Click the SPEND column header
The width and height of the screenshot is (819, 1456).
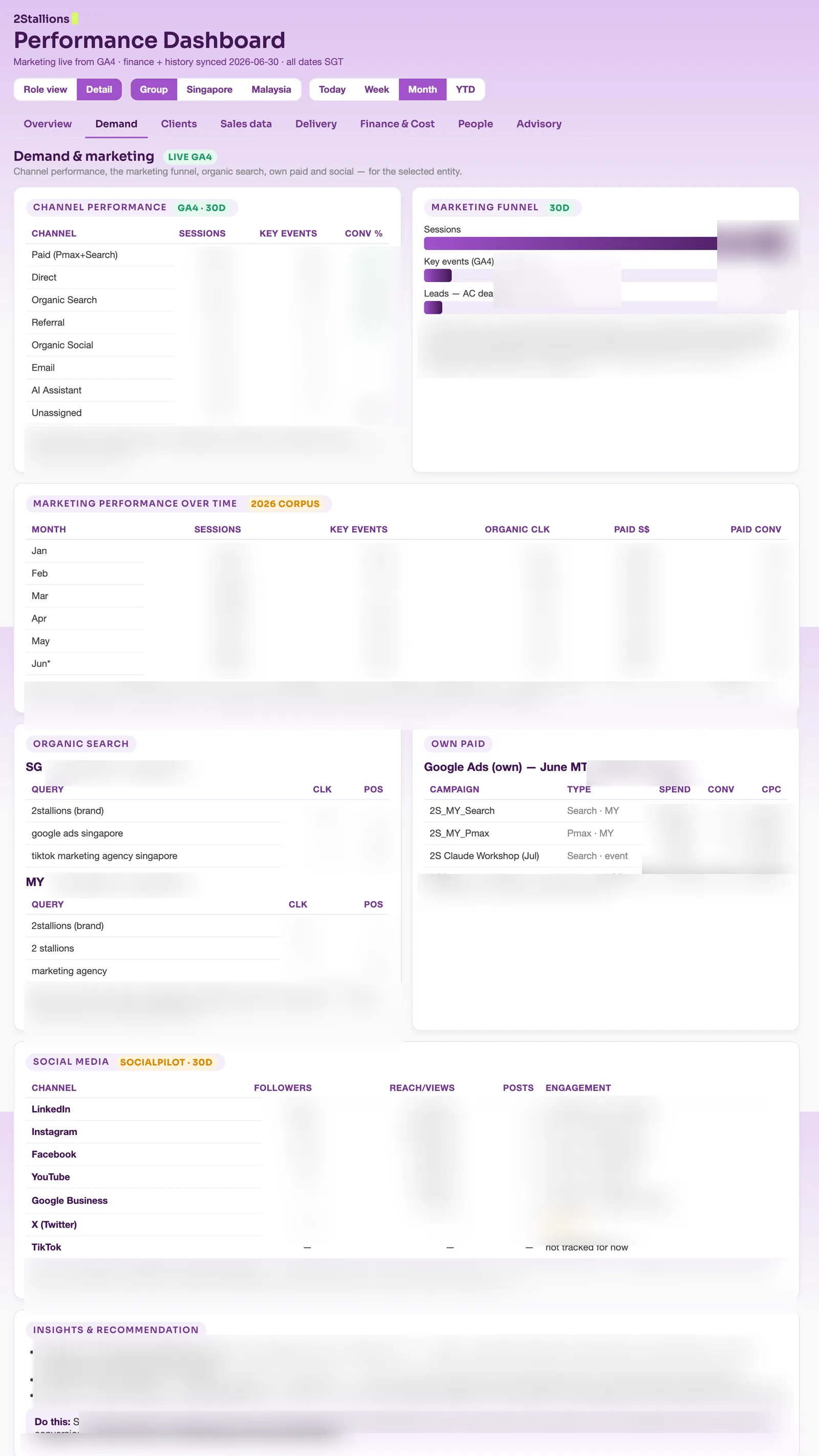[674, 789]
